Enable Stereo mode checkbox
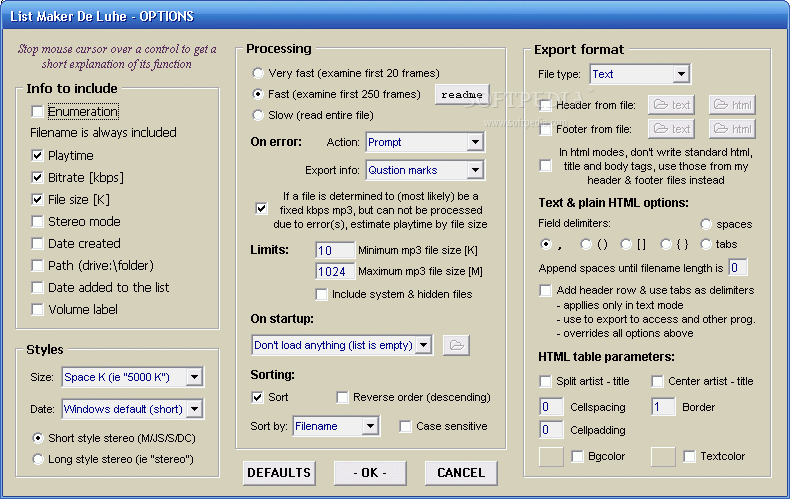This screenshot has height=499, width=790. pos(37,221)
